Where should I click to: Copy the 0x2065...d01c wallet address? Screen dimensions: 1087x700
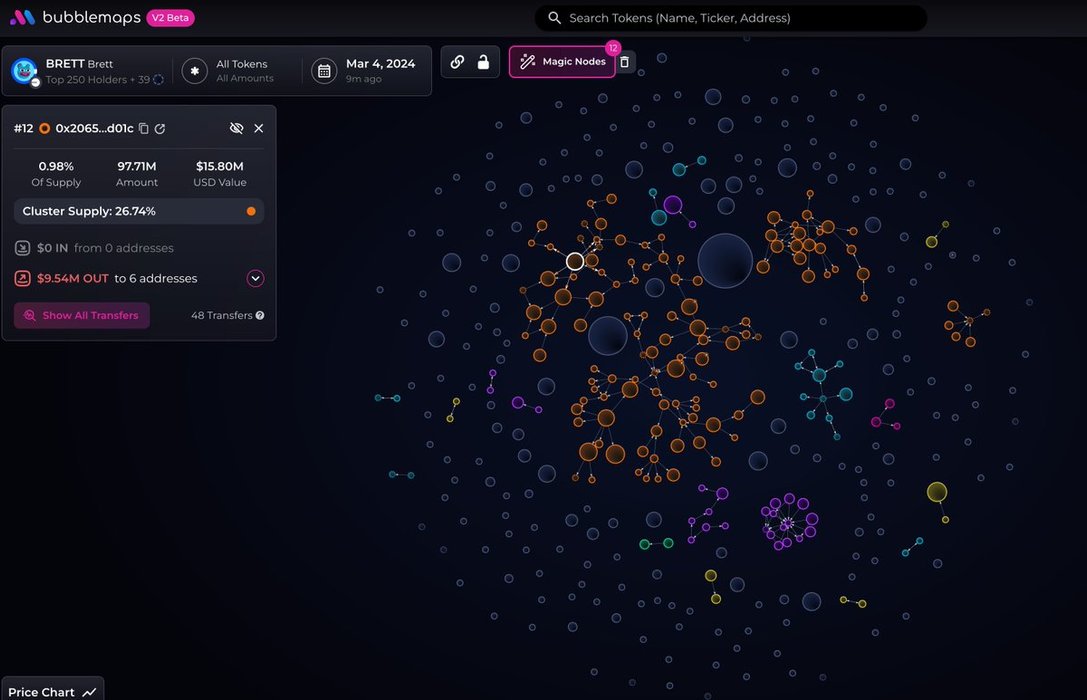coord(144,129)
